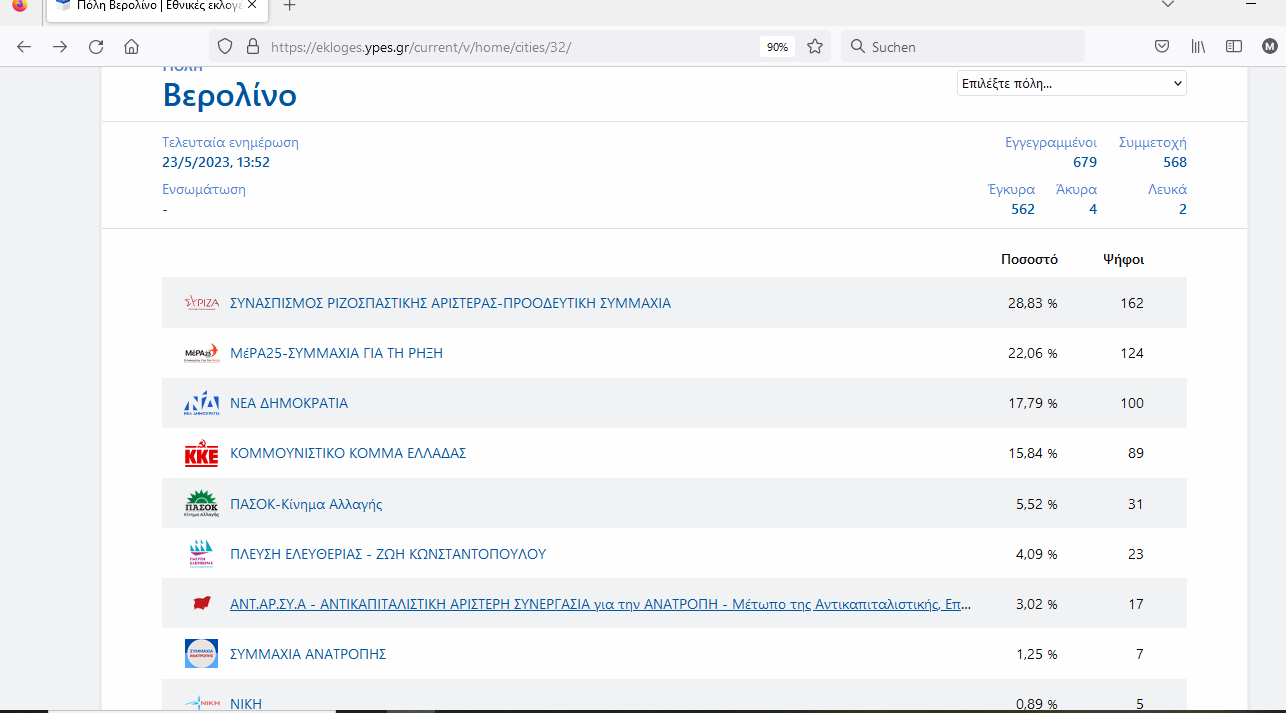This screenshot has height=713, width=1286.
Task: Click the NIKI party logo
Action: pyautogui.click(x=201, y=704)
